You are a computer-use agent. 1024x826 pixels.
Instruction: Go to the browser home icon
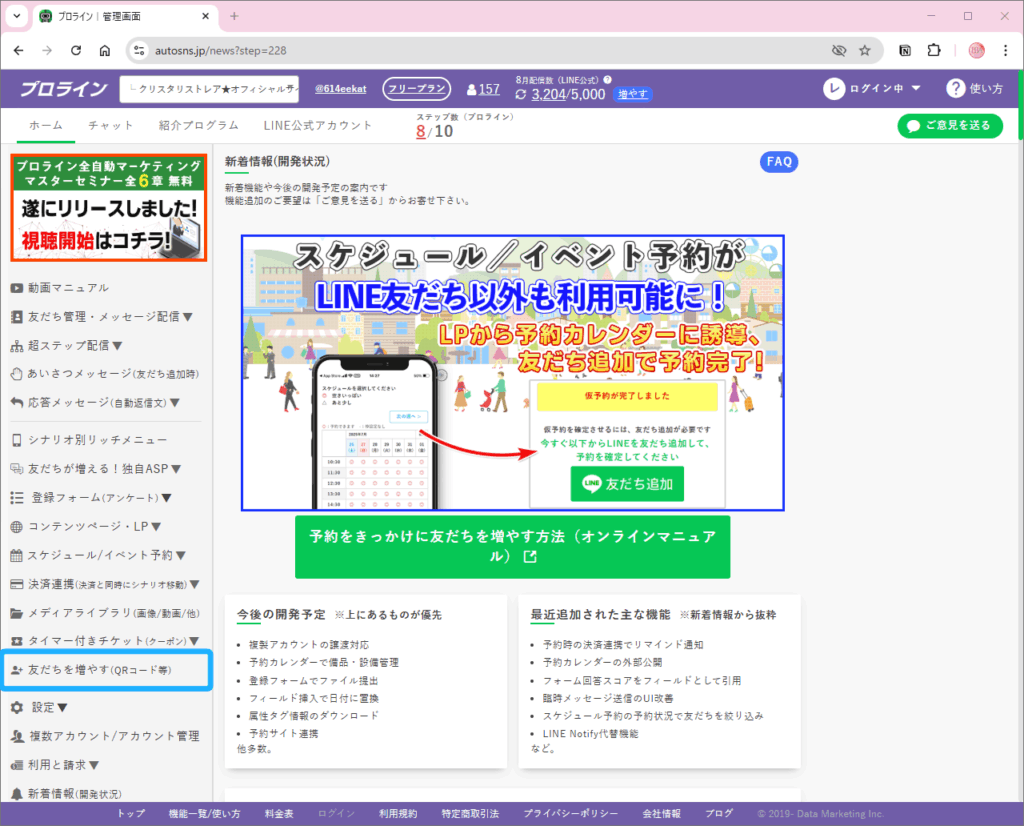point(104,50)
